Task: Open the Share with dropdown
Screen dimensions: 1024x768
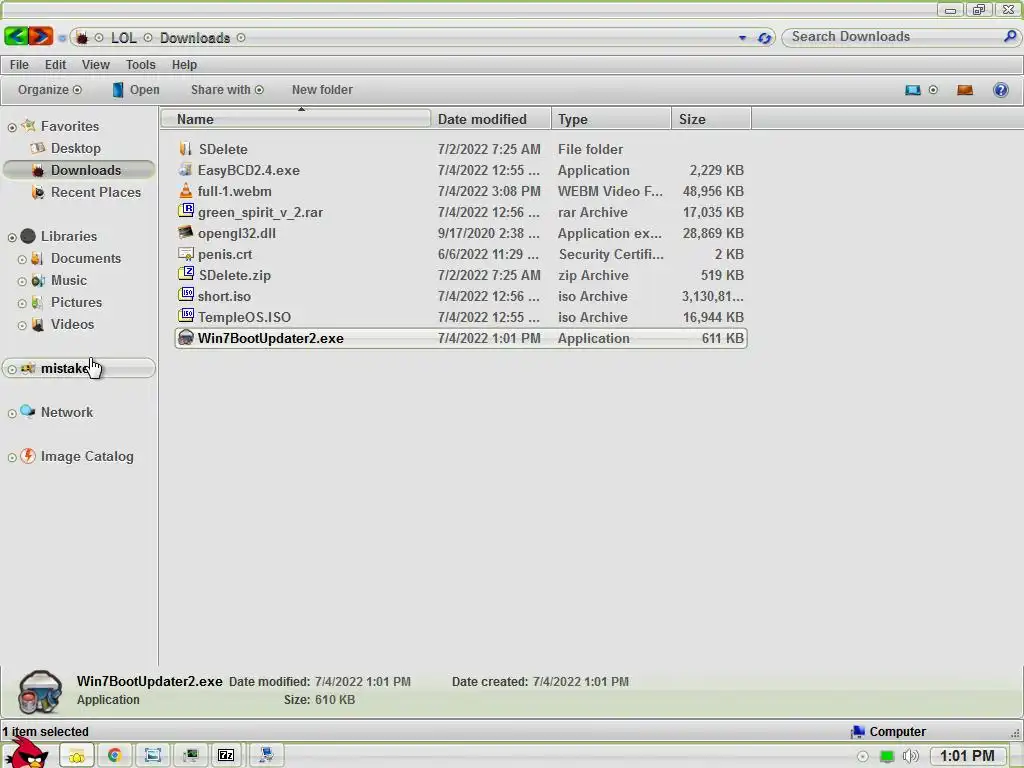Action: (x=227, y=90)
